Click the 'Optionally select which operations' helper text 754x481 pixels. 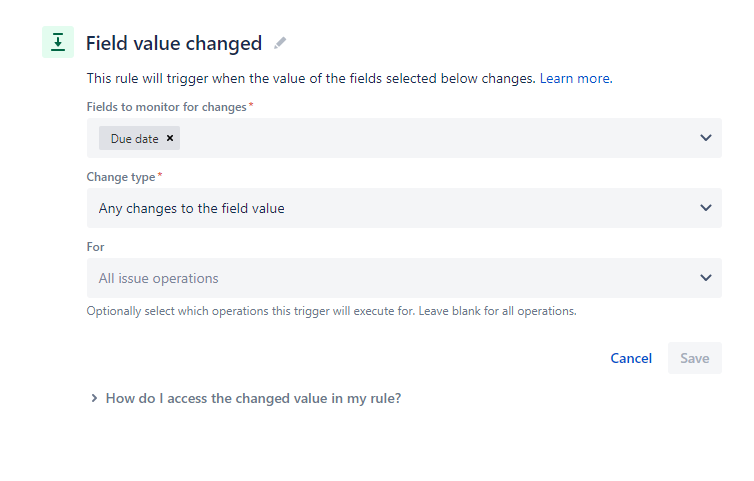(x=331, y=311)
